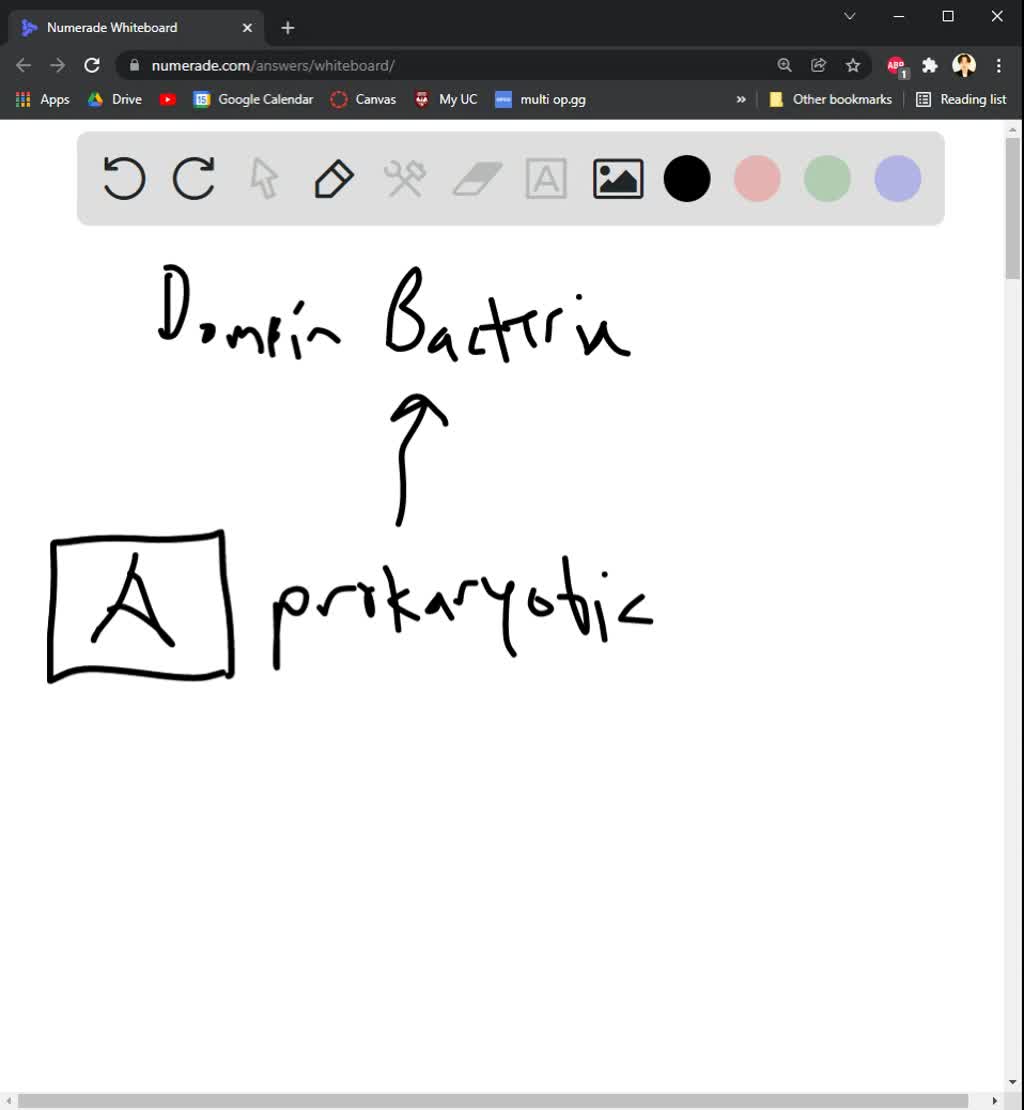Screen dimensions: 1024x1110
Task: Open Google Calendar from bookmarks bar
Action: pos(253,99)
